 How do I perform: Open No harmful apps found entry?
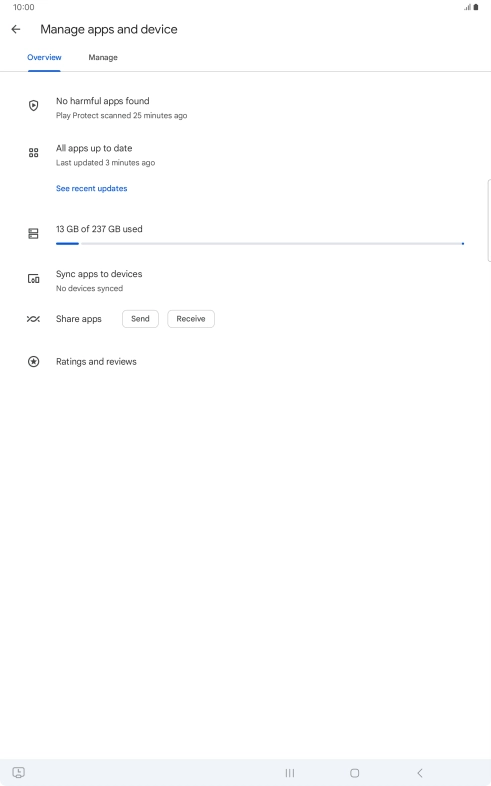(246, 108)
